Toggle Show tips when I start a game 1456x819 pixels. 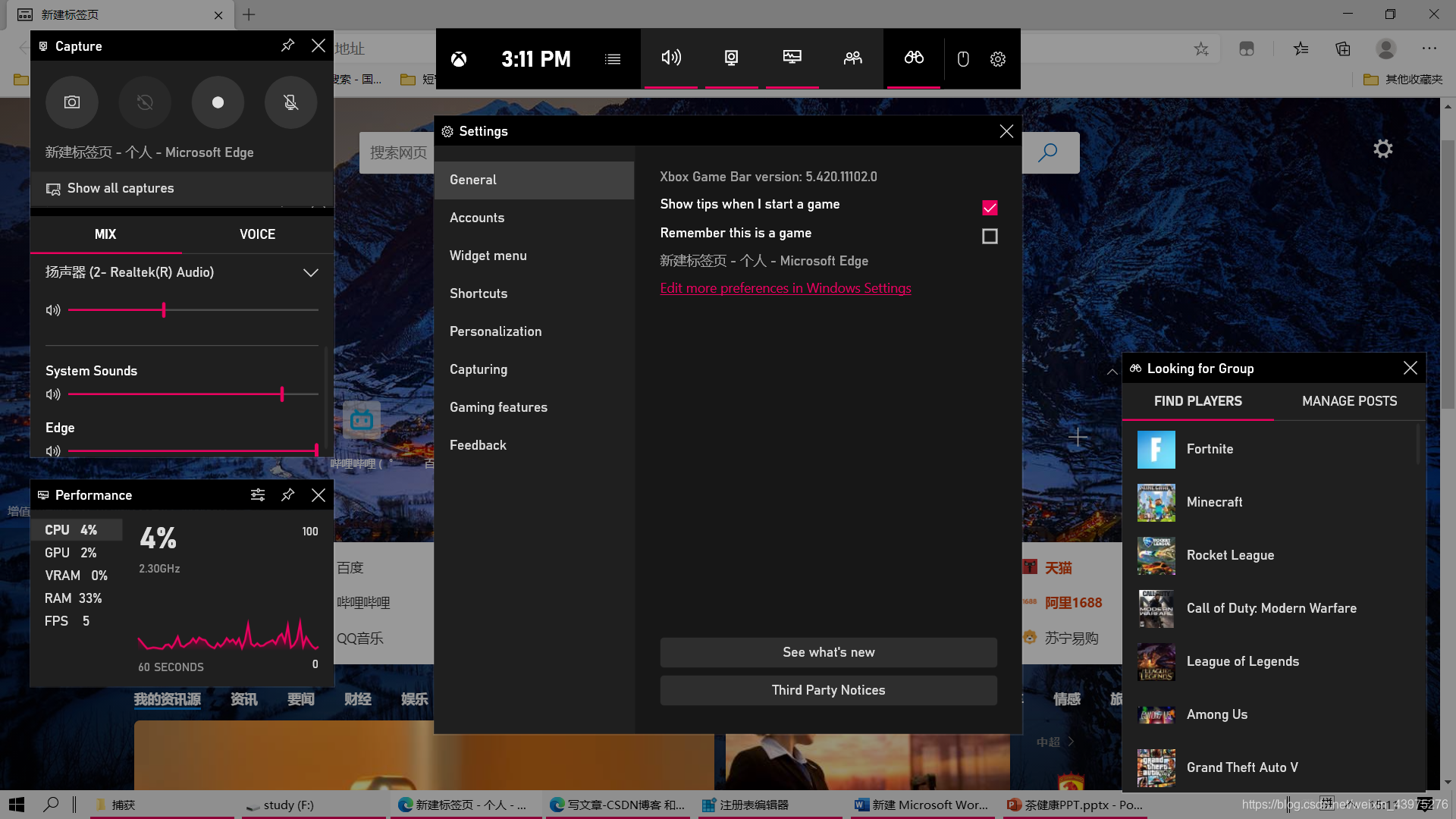click(989, 207)
